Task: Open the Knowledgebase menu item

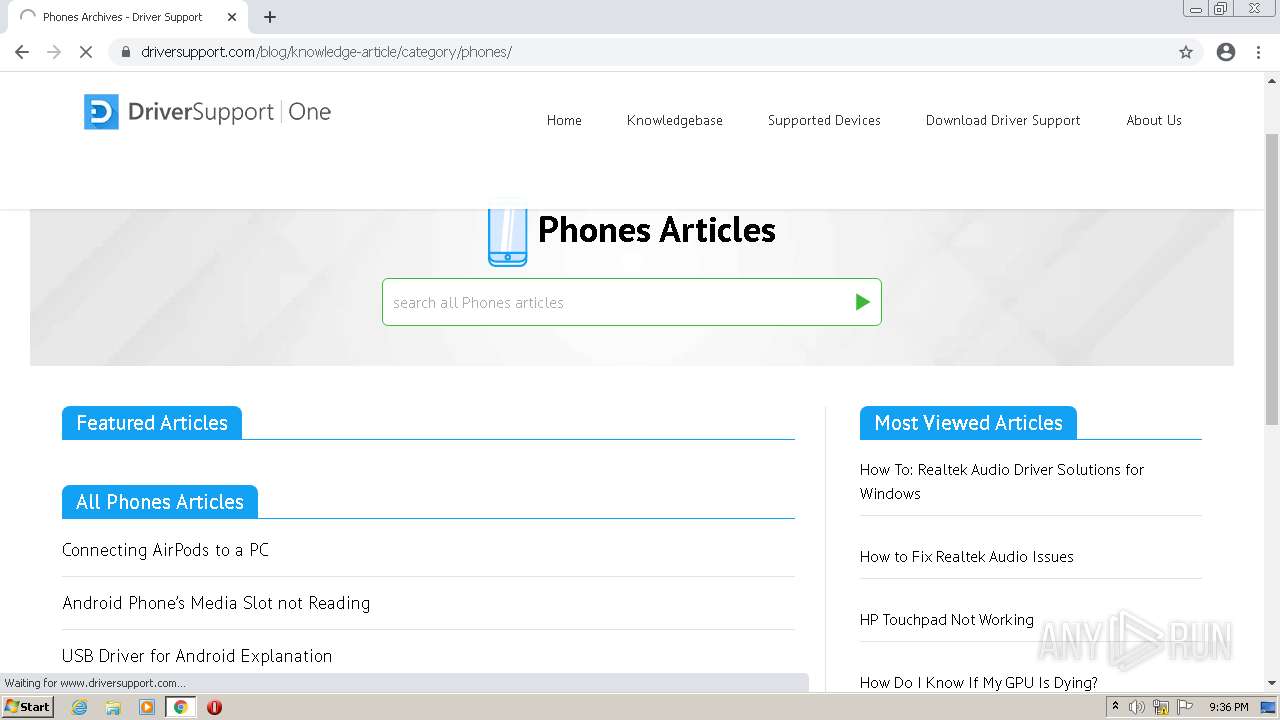Action: [x=675, y=120]
